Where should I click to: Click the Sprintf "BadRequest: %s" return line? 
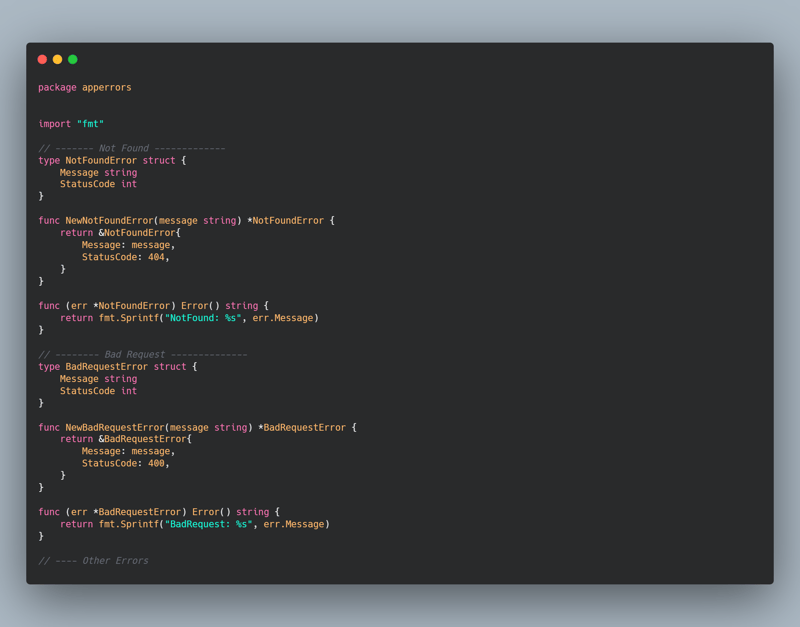tap(195, 524)
